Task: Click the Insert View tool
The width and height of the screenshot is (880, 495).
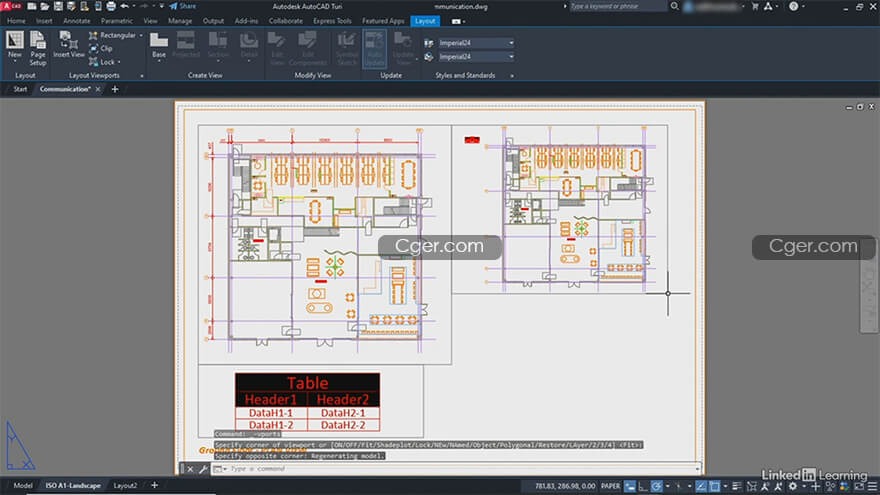Action: 68,45
